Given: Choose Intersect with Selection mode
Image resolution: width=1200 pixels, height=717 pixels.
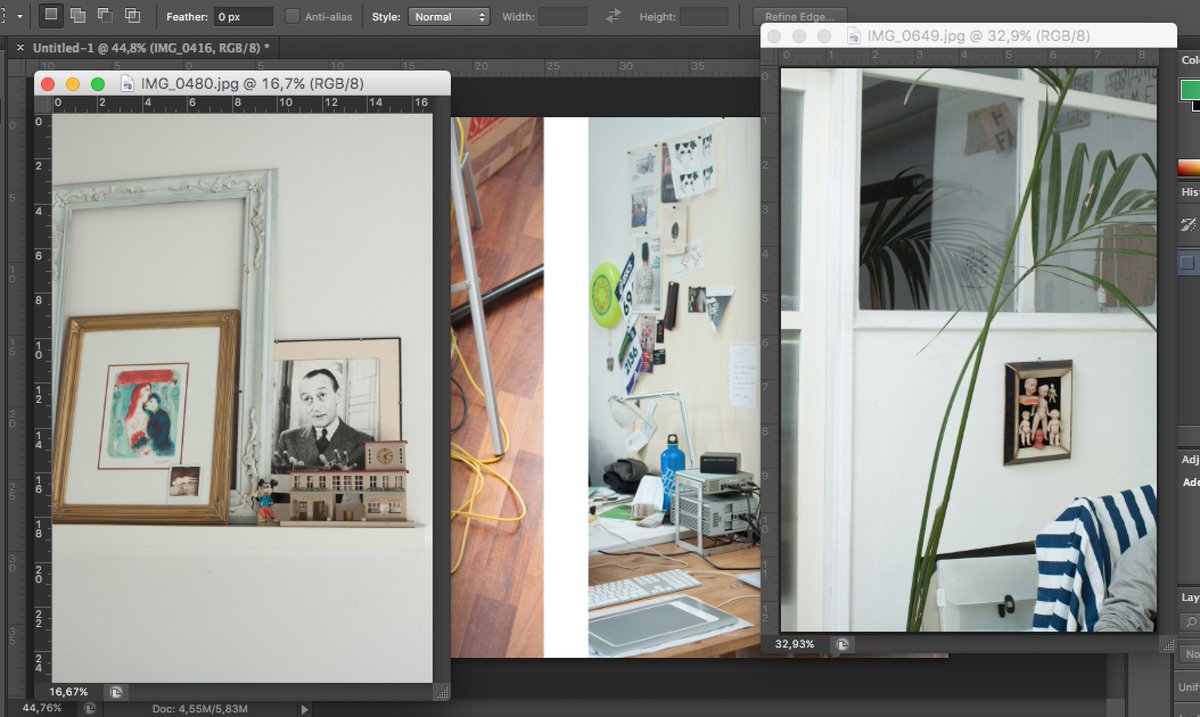Looking at the screenshot, I should [131, 16].
